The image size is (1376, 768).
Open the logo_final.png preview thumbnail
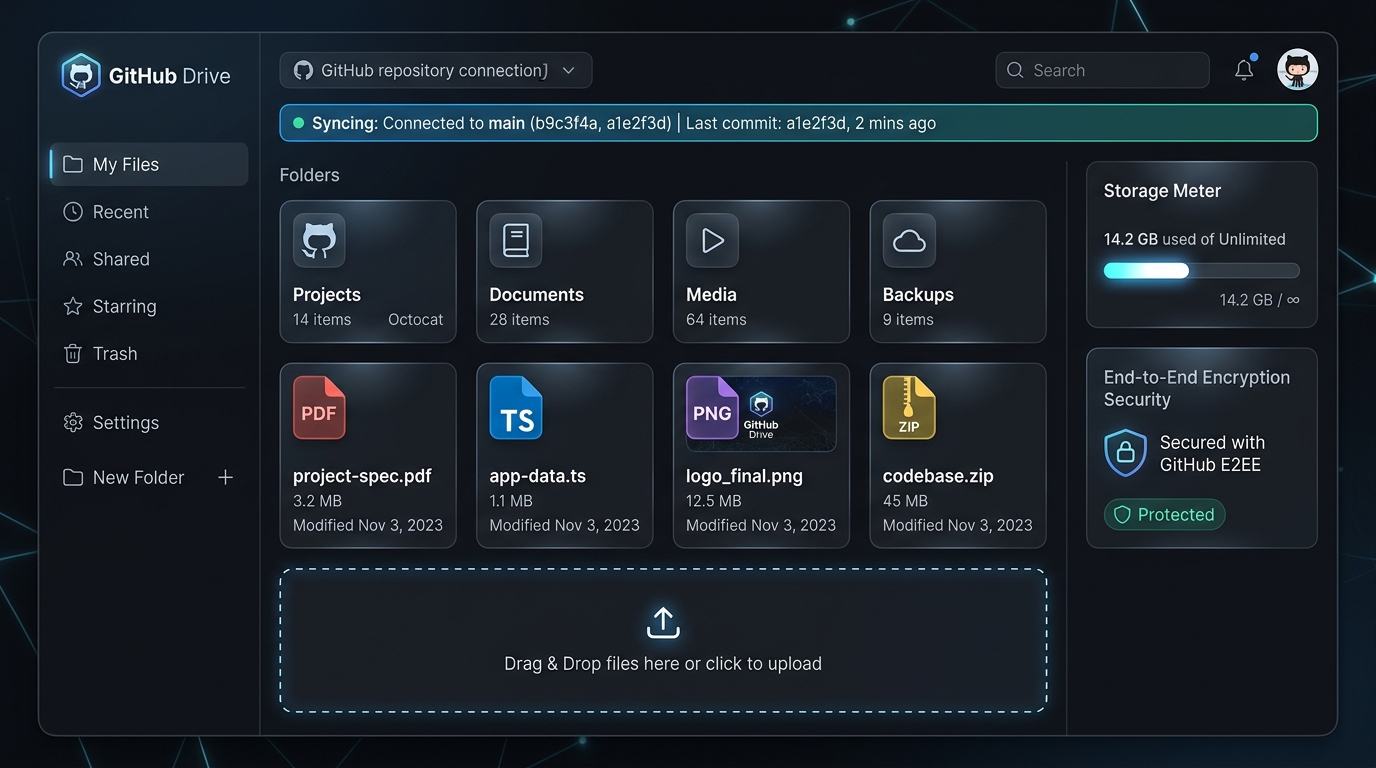(761, 414)
